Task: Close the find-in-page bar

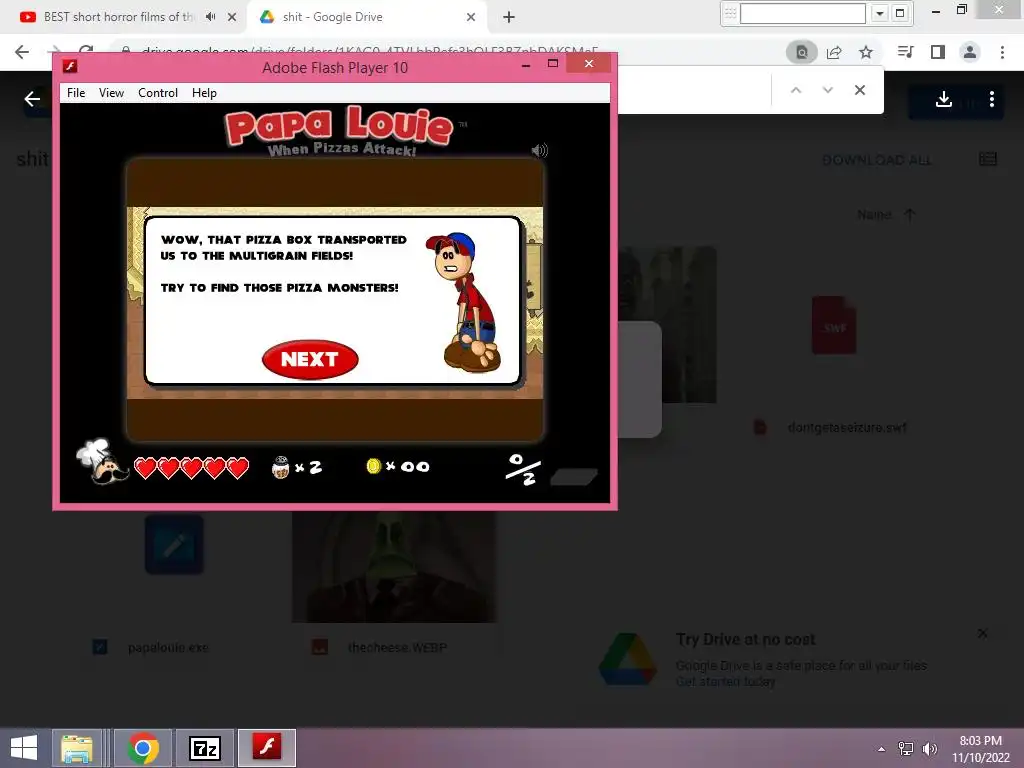Action: tap(860, 90)
